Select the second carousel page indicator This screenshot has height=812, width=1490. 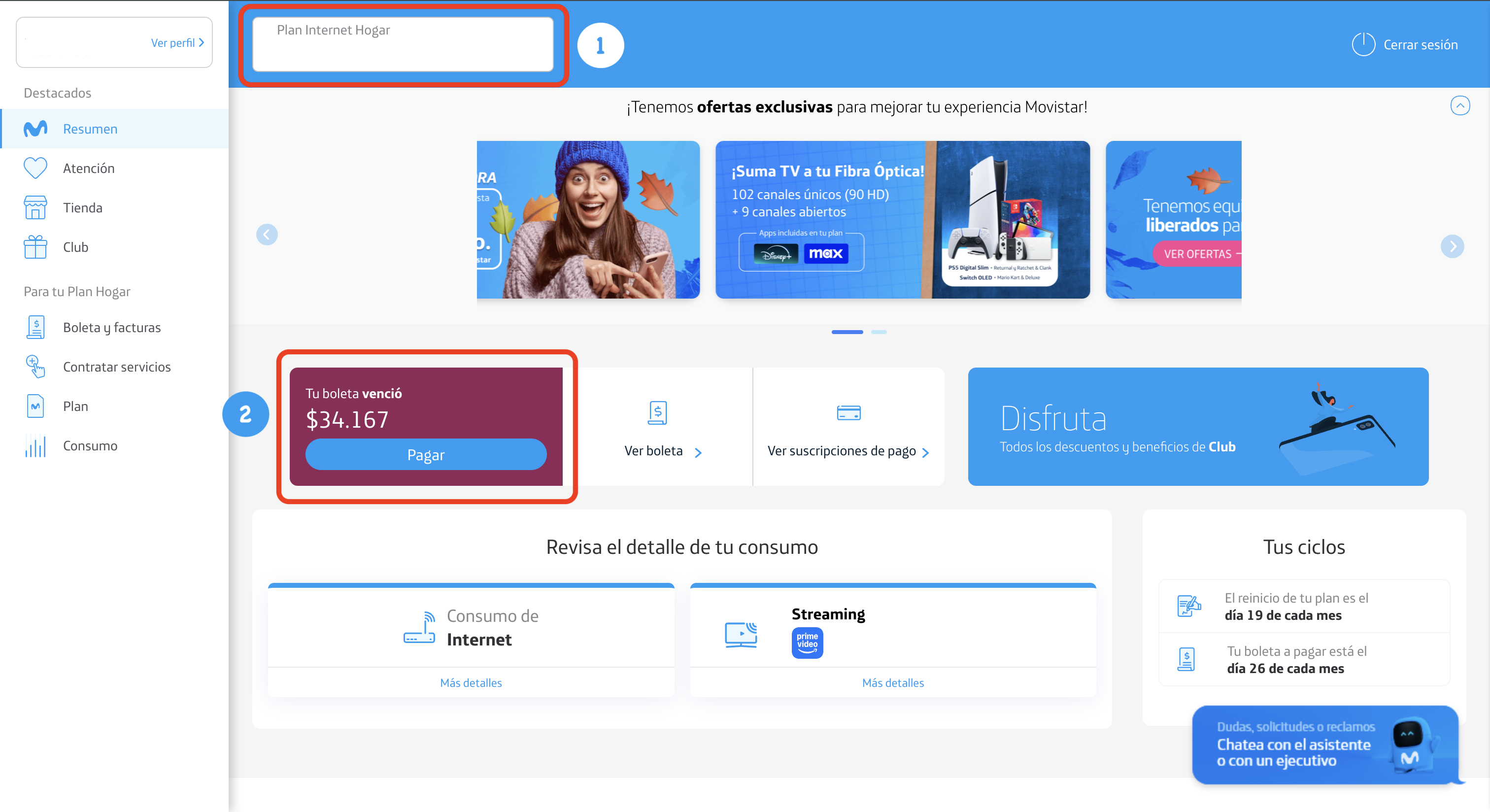879,332
